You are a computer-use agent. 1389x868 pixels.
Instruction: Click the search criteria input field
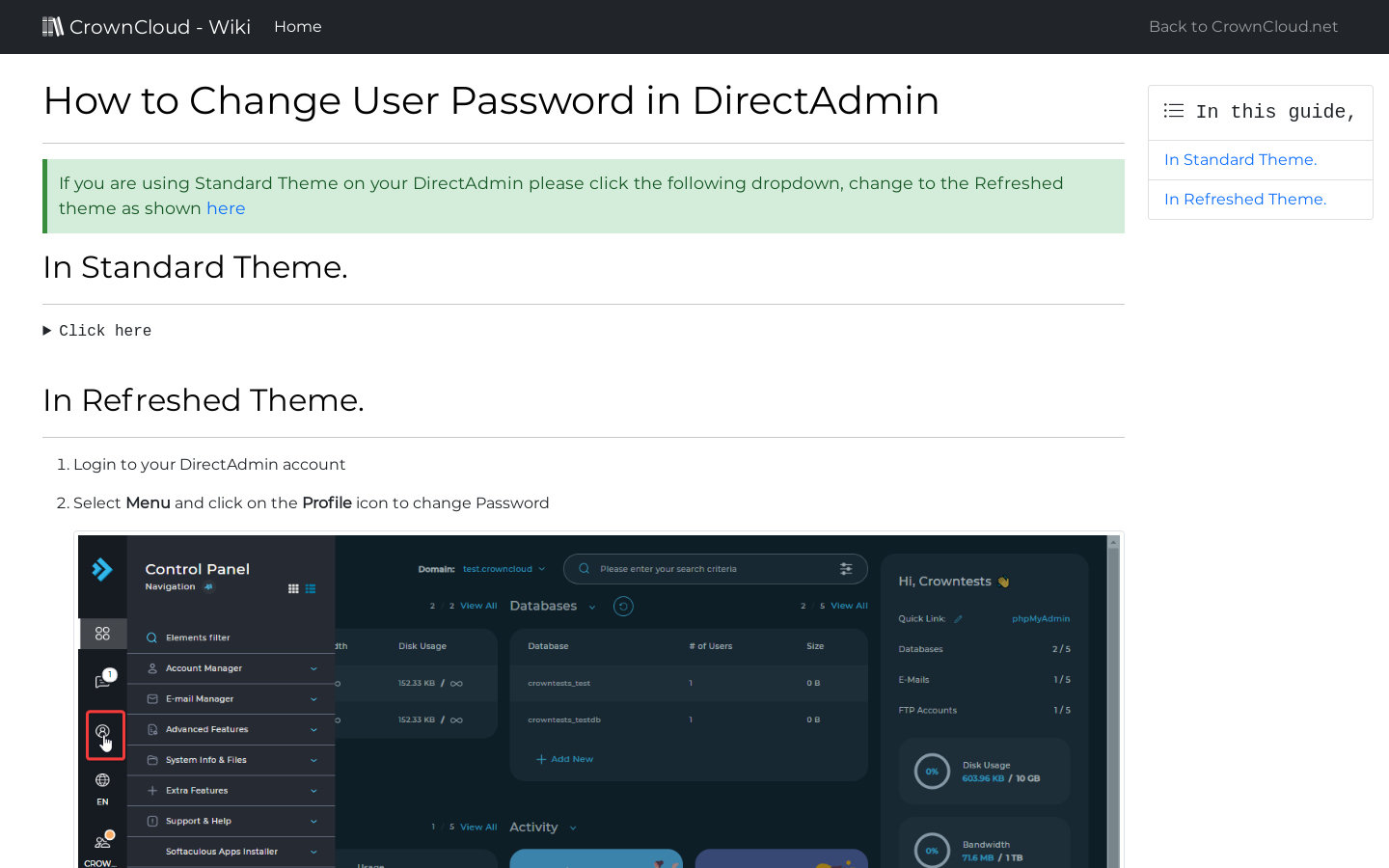(x=714, y=569)
